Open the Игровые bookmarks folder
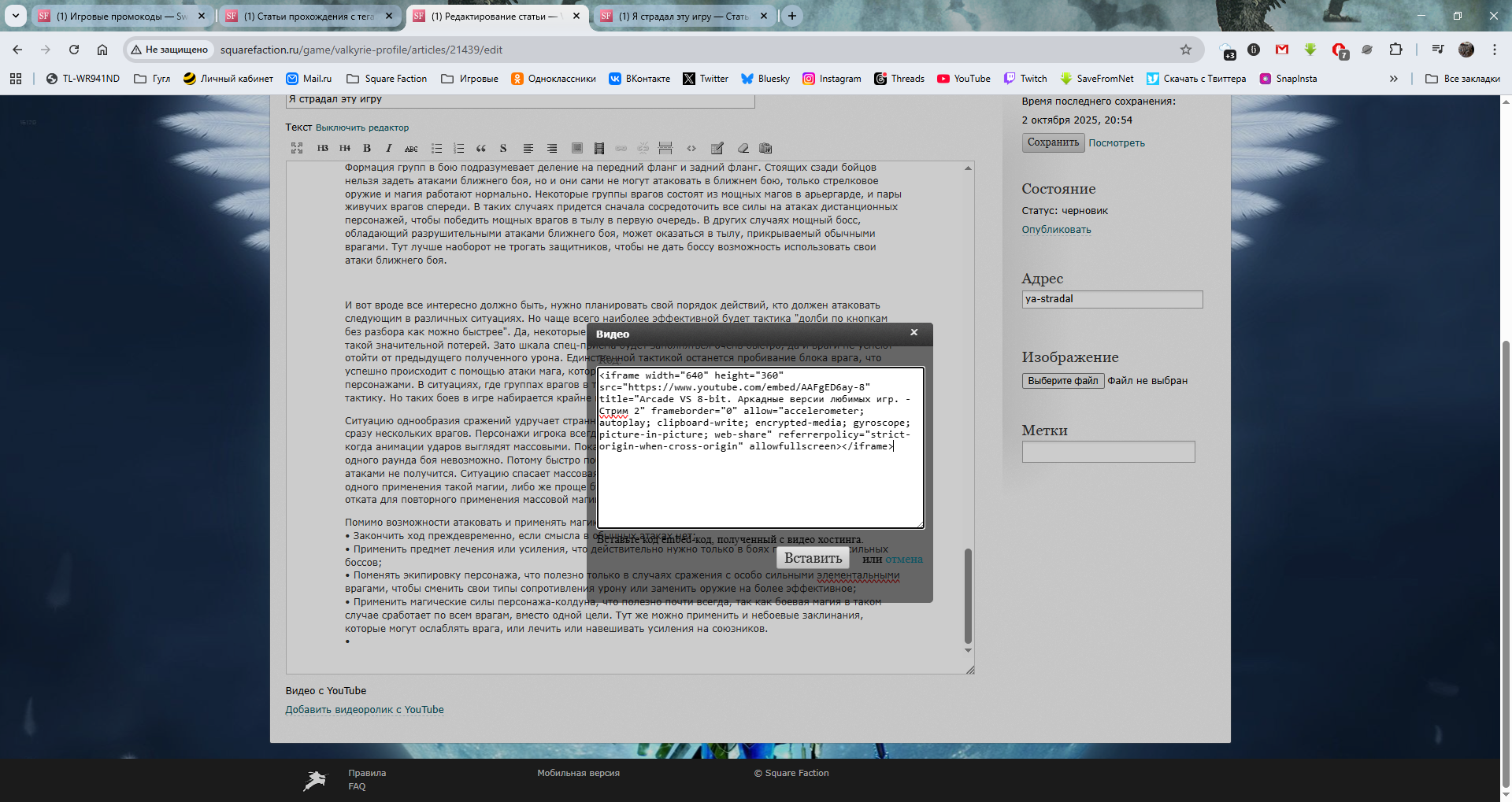The image size is (1512, 802). (470, 79)
